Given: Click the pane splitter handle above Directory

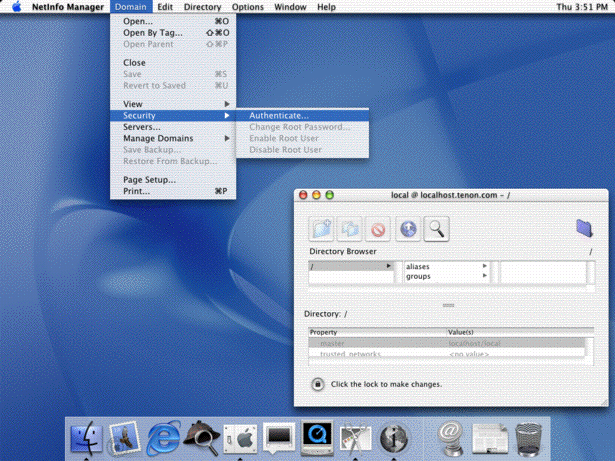Looking at the screenshot, I should click(x=448, y=305).
